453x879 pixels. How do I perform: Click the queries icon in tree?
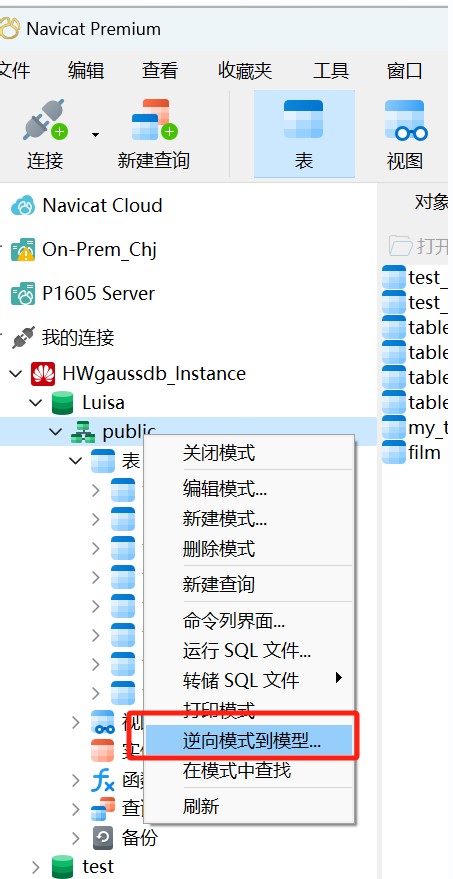pos(103,809)
